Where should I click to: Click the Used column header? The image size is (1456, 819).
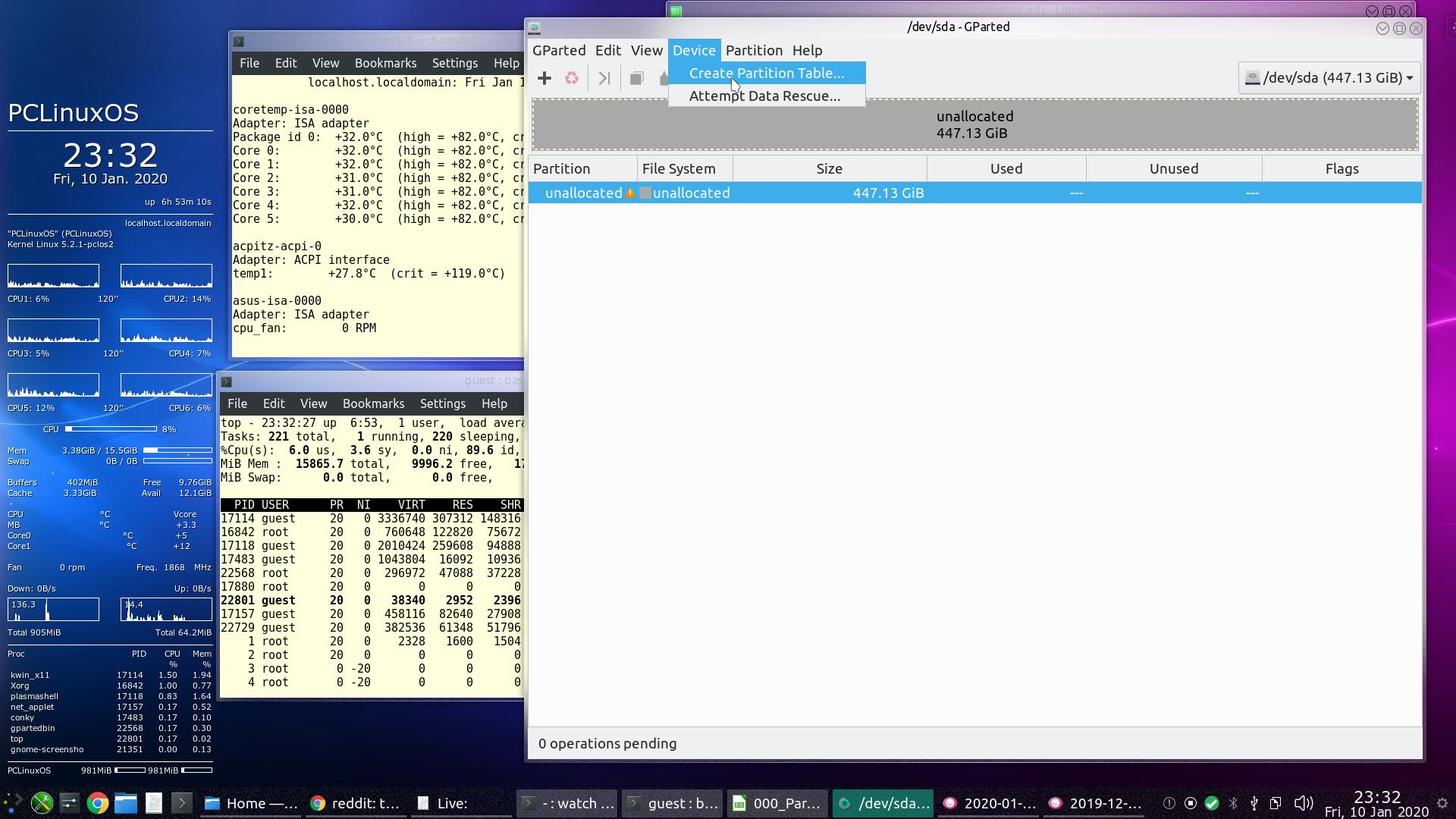[1006, 169]
